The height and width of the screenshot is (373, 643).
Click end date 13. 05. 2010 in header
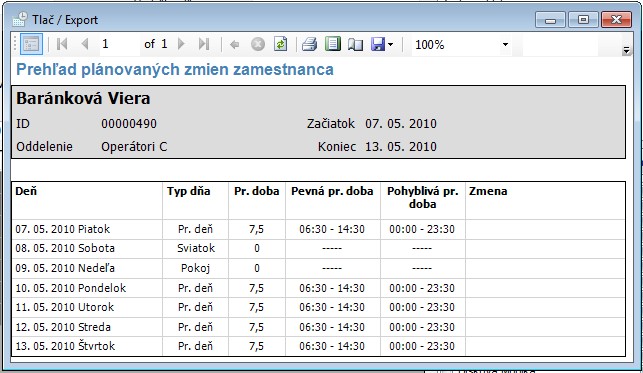click(x=401, y=146)
